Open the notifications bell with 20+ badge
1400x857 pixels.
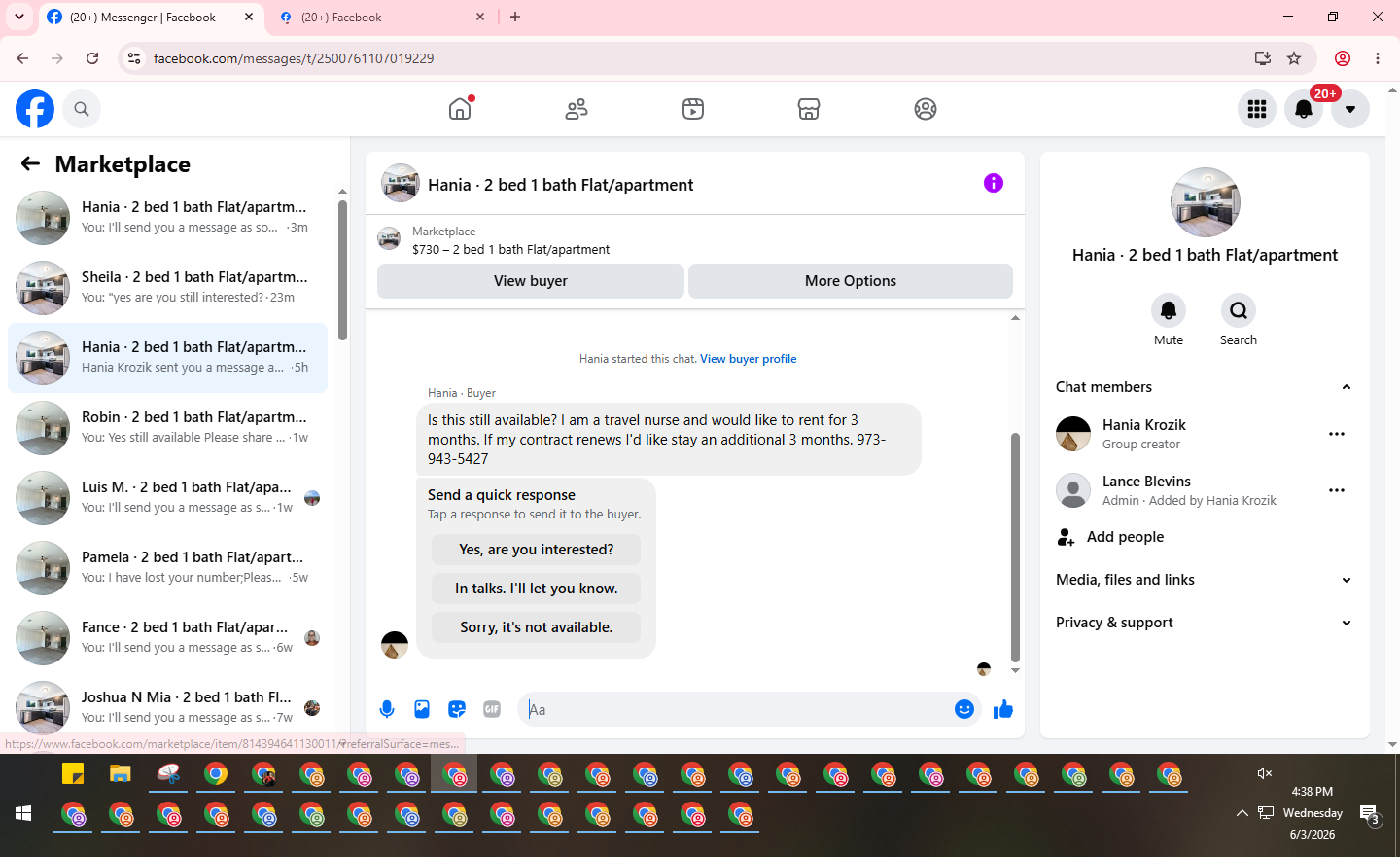click(x=1304, y=109)
